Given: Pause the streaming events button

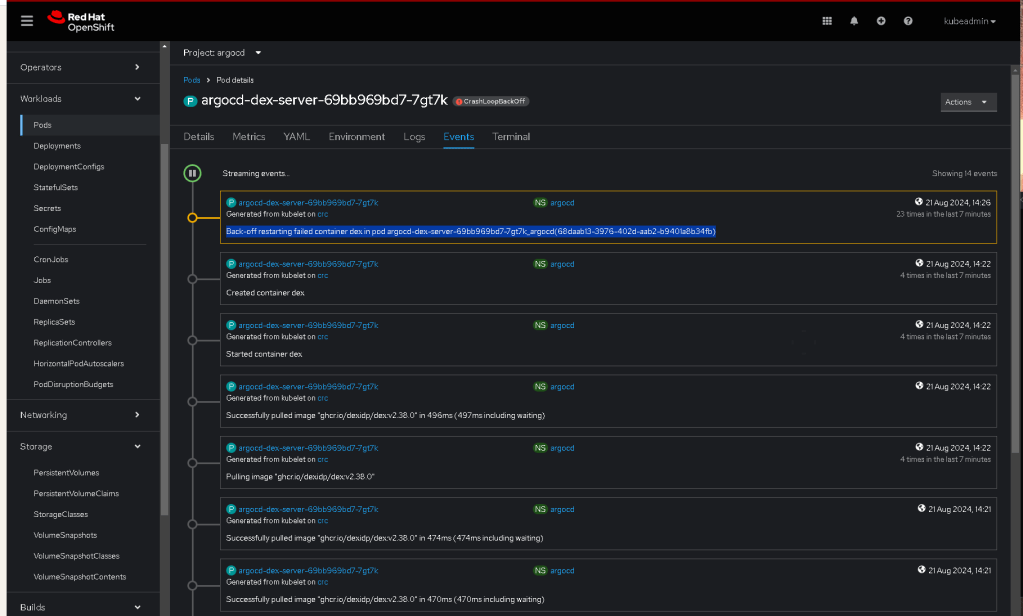Looking at the screenshot, I should coord(192,173).
